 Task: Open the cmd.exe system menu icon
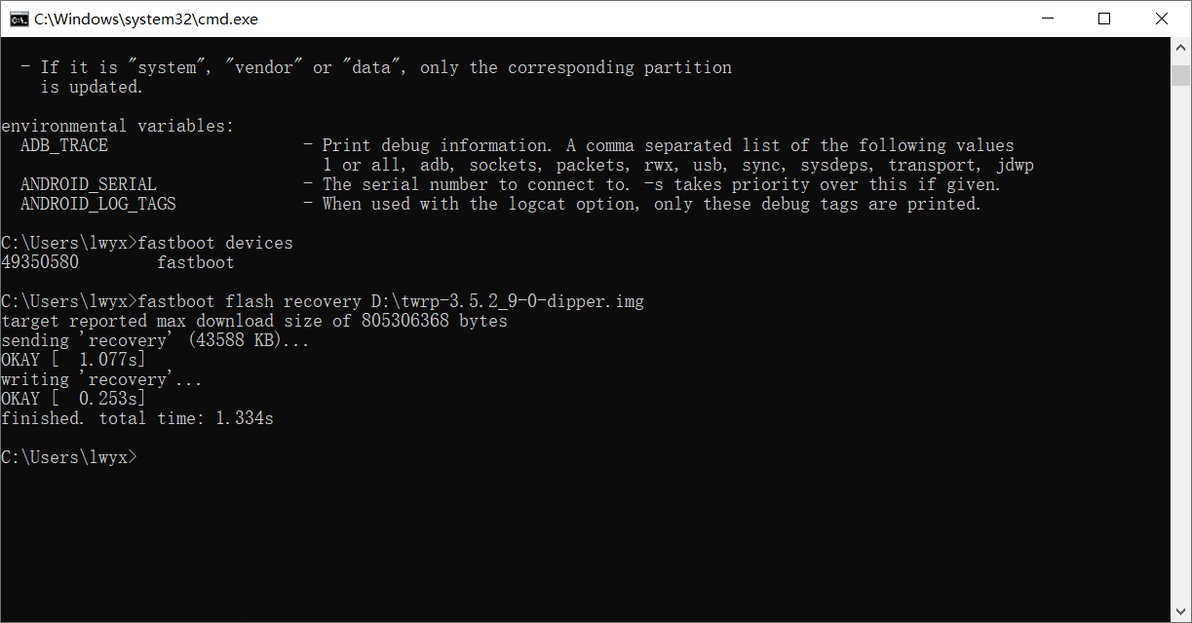(x=18, y=18)
